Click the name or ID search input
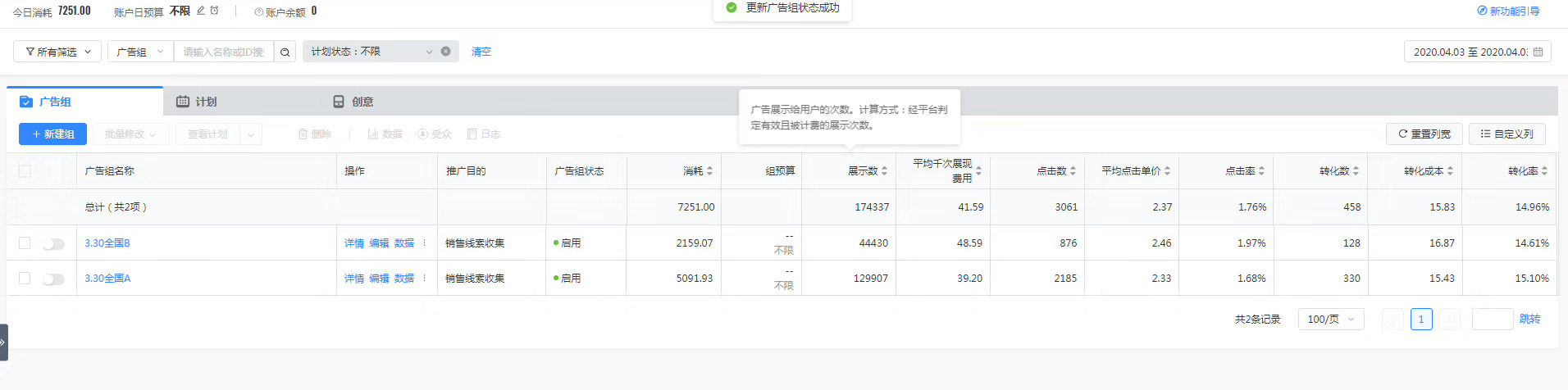 [x=223, y=52]
